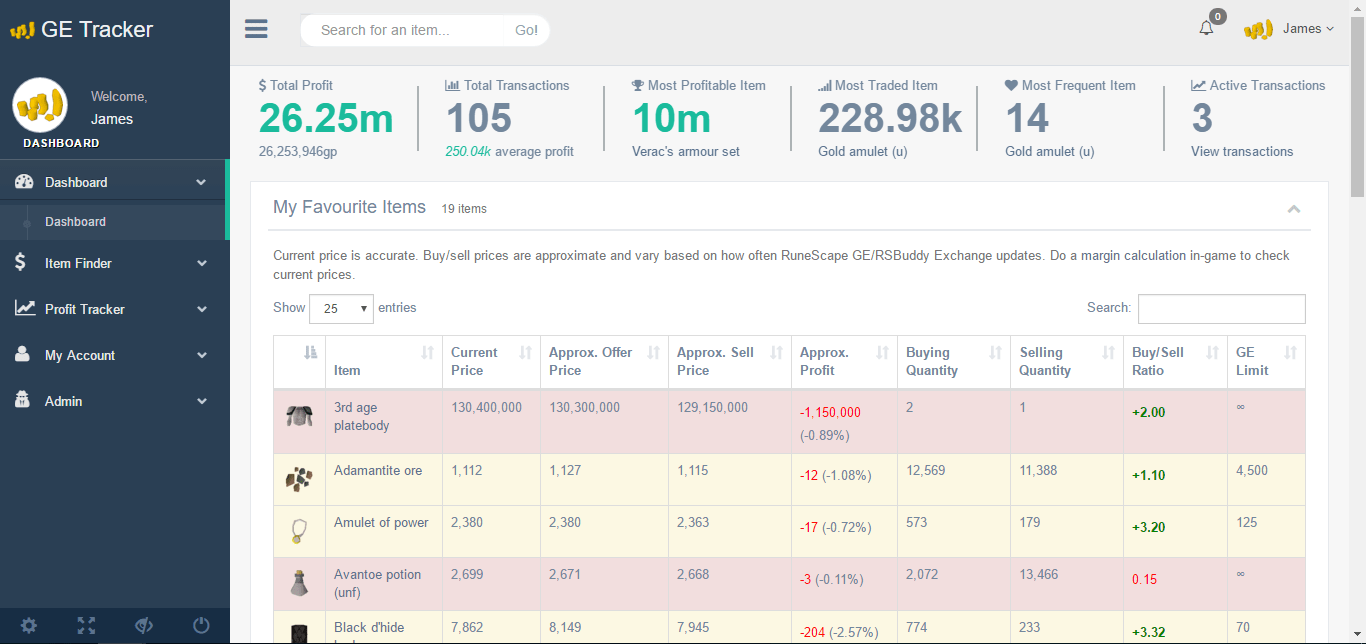Click the 3rd age platebody item icon
This screenshot has width=1366, height=644.
click(299, 417)
